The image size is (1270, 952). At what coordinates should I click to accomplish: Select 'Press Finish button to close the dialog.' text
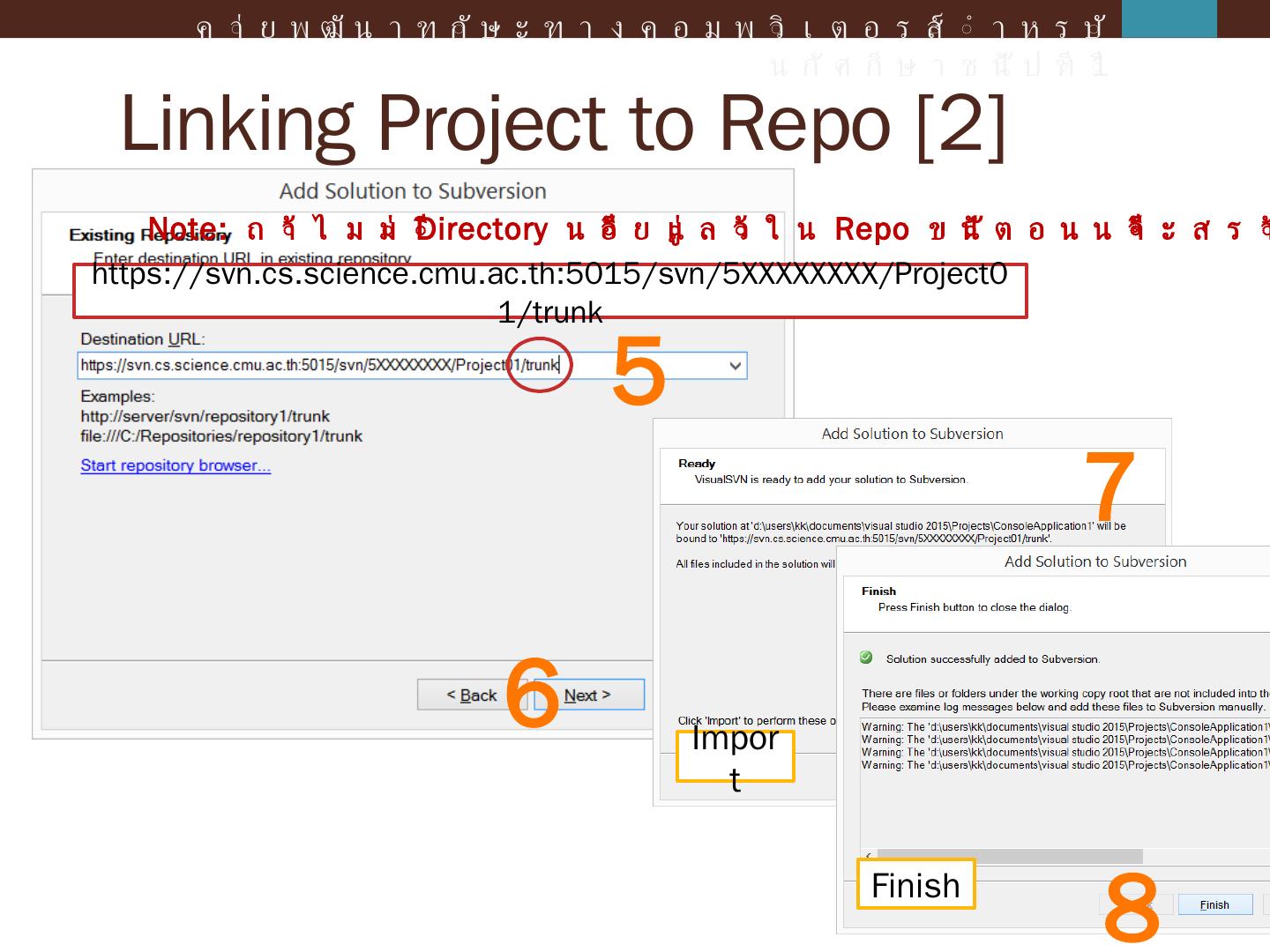point(975,607)
